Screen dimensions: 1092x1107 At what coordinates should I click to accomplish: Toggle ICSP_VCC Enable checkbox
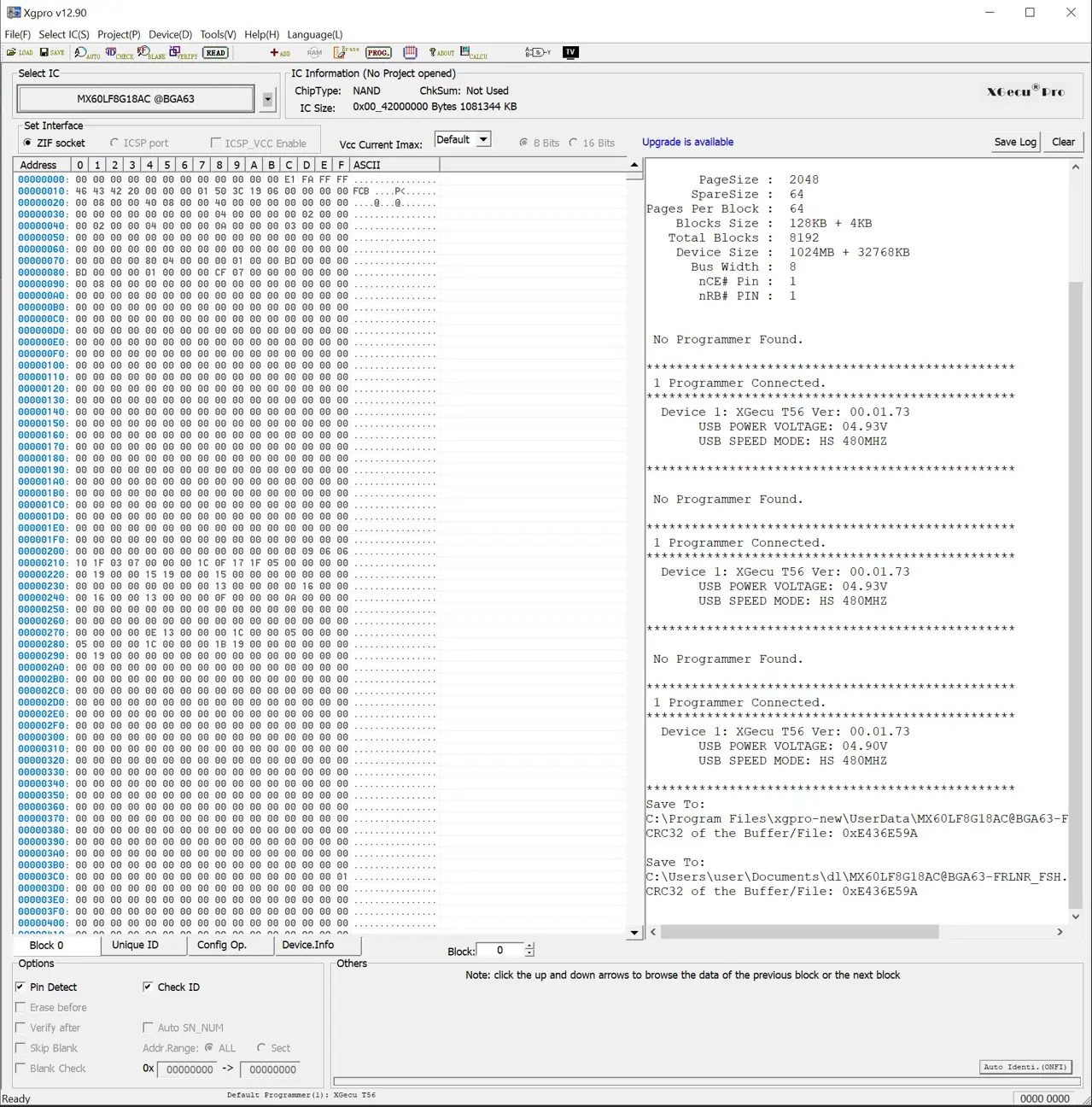coord(259,143)
